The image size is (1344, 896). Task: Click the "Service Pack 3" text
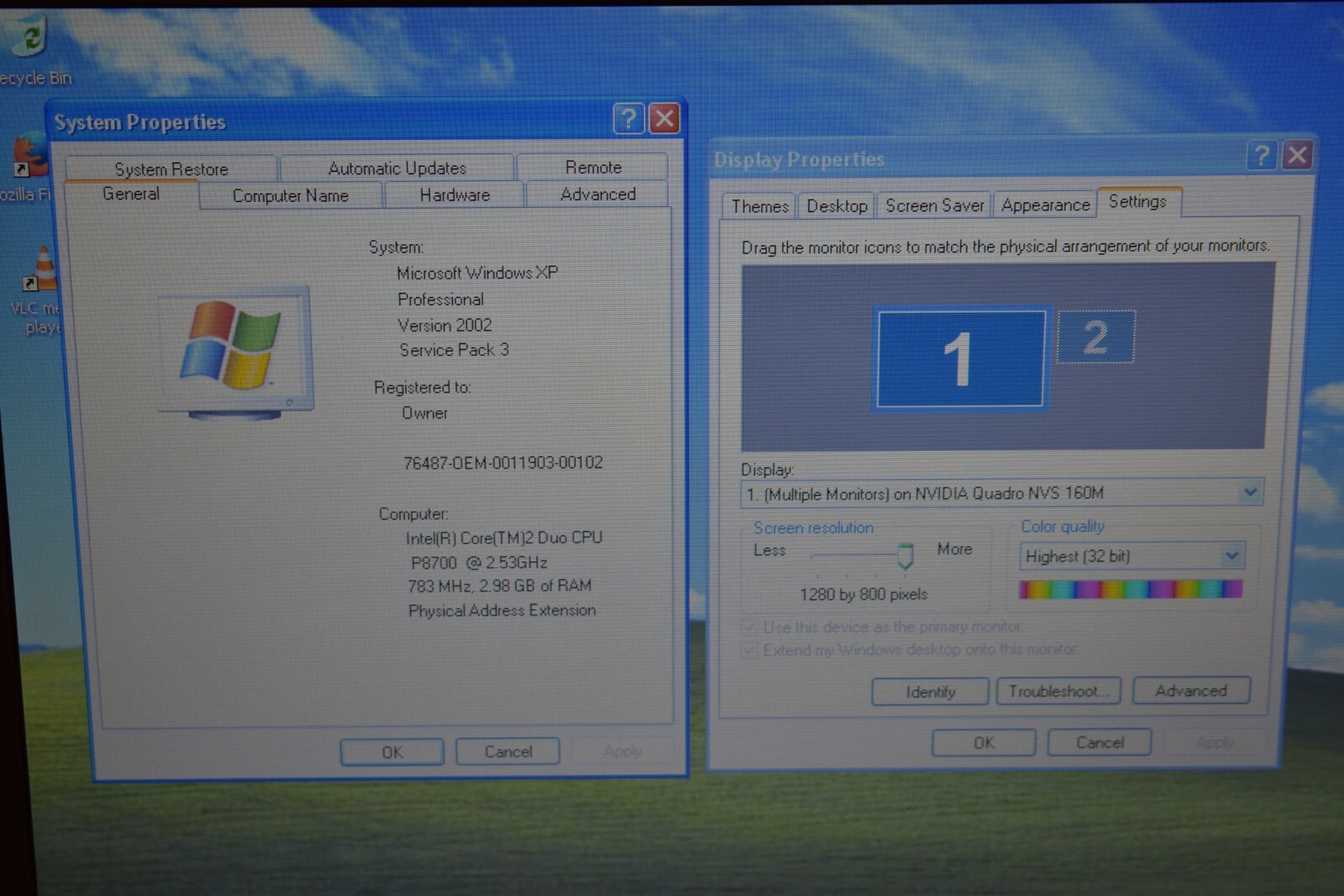point(454,350)
